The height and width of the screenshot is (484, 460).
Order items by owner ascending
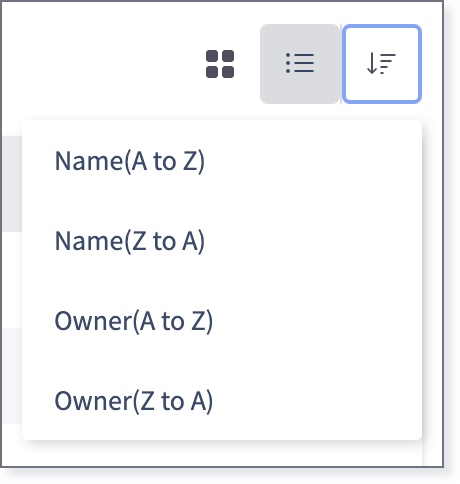[222, 321]
